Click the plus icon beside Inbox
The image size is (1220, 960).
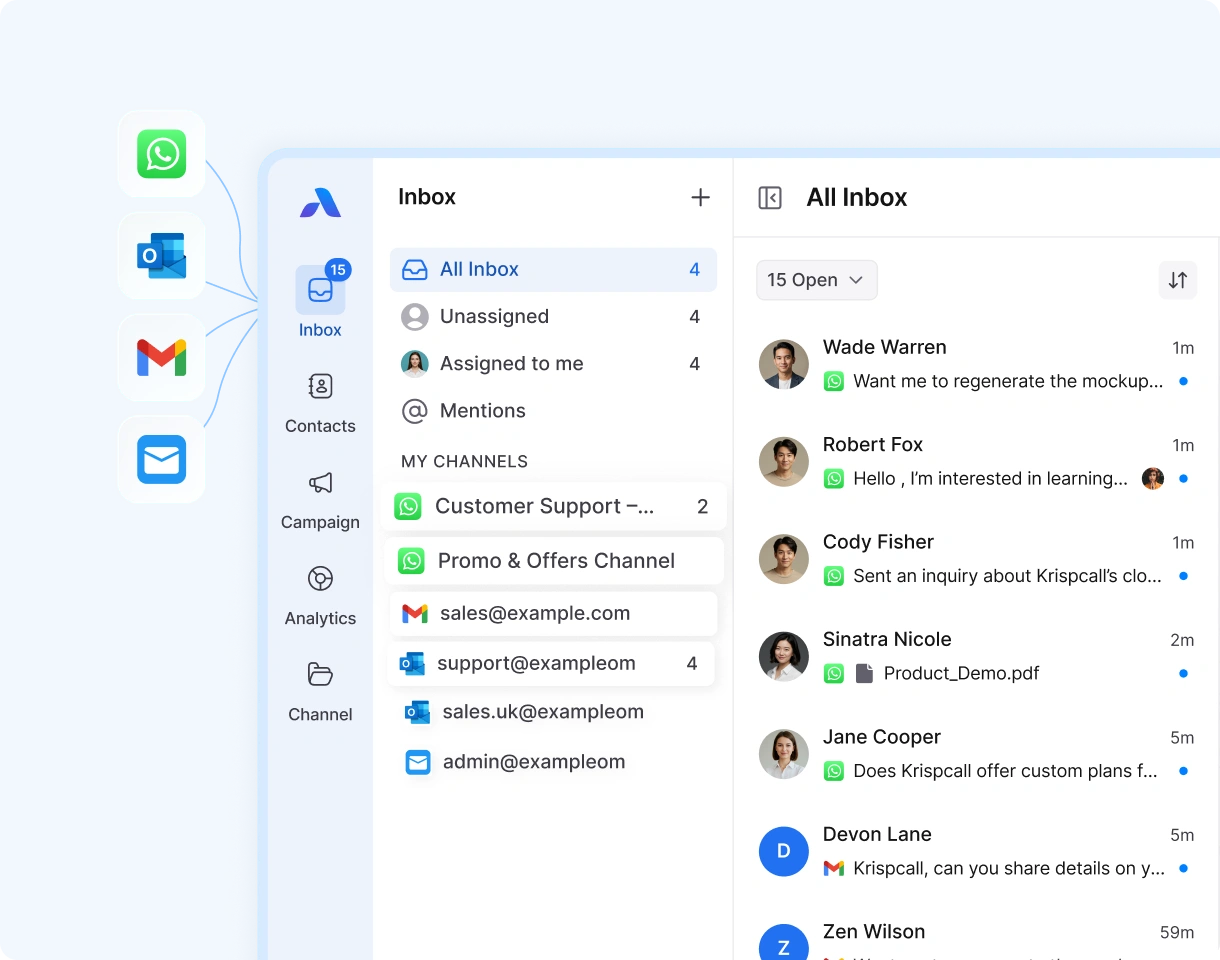700,198
